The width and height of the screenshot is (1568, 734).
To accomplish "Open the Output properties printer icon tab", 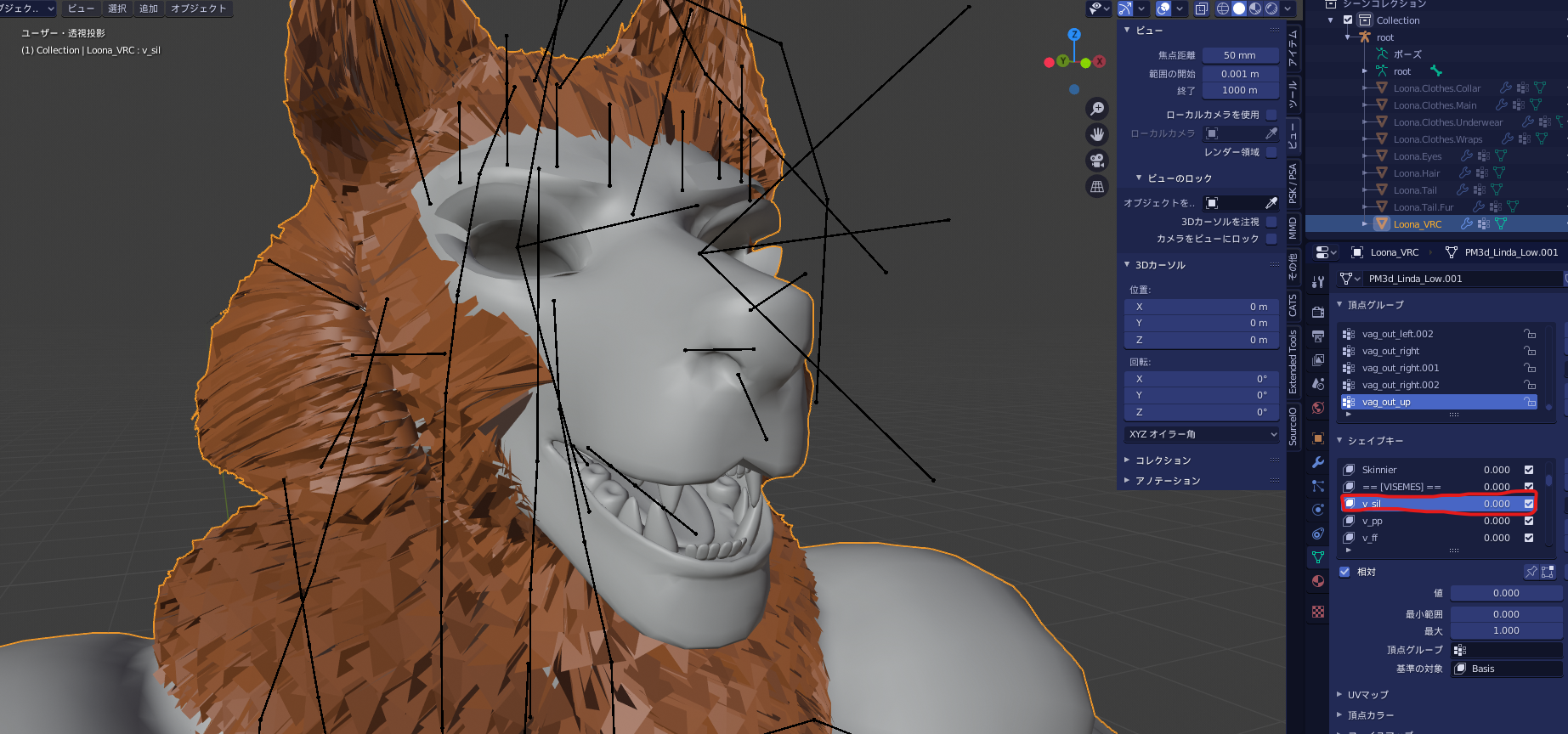I will (1318, 336).
